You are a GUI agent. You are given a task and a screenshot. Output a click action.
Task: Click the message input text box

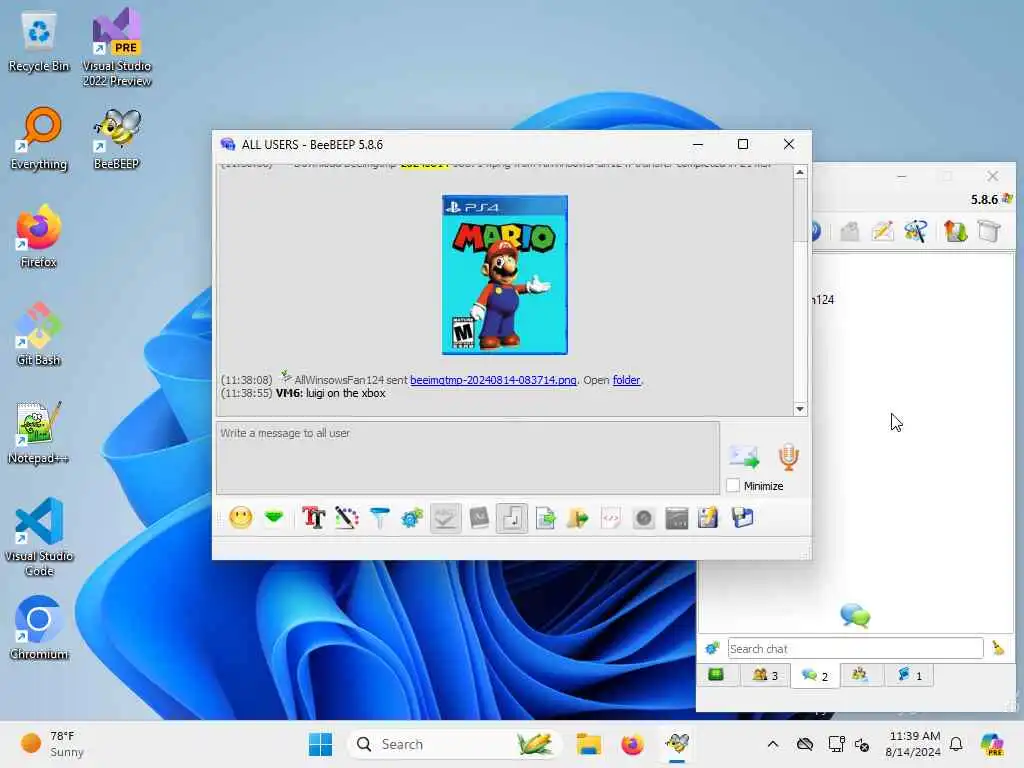coord(468,457)
